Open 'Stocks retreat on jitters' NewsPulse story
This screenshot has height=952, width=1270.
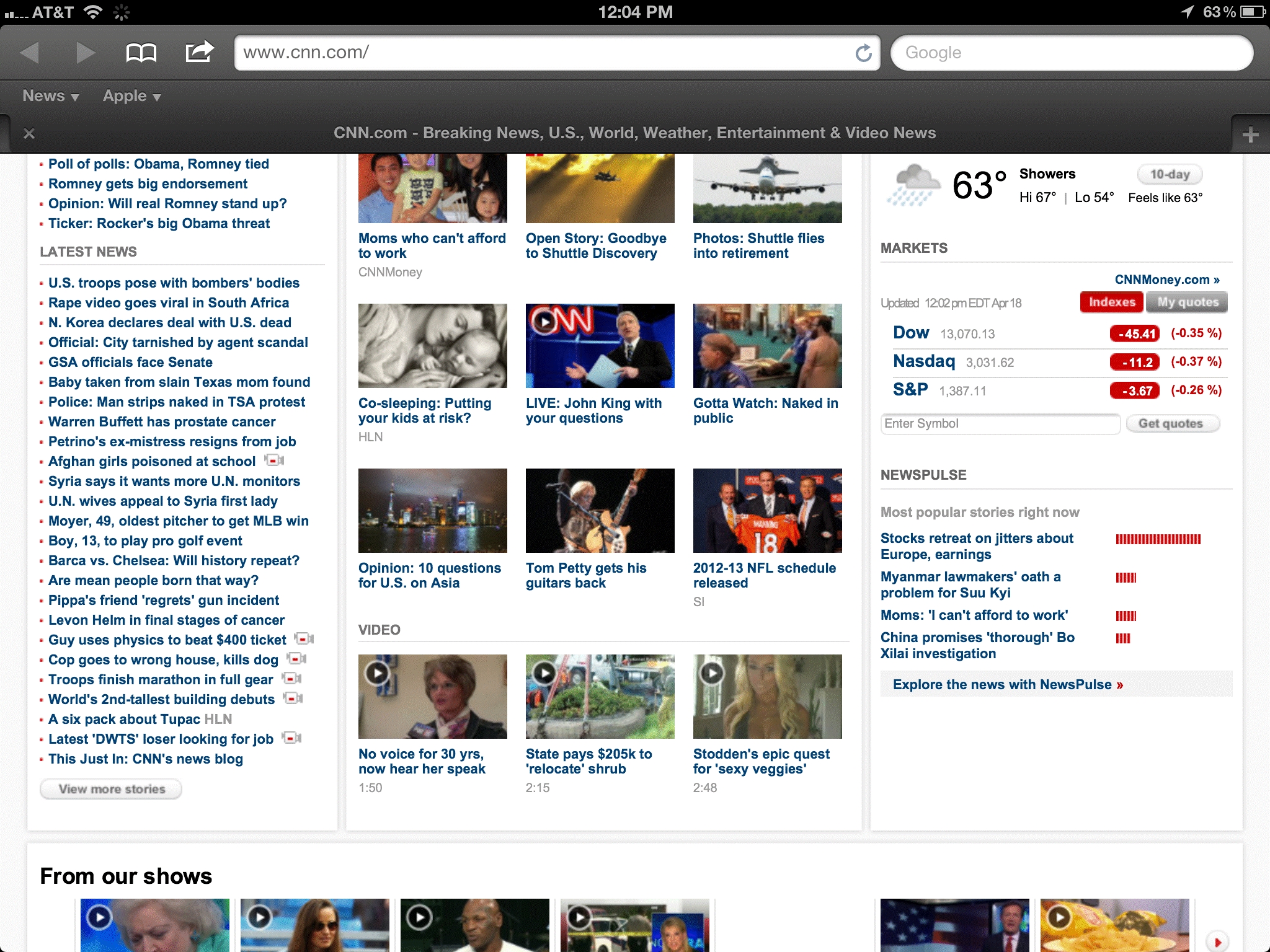(977, 546)
